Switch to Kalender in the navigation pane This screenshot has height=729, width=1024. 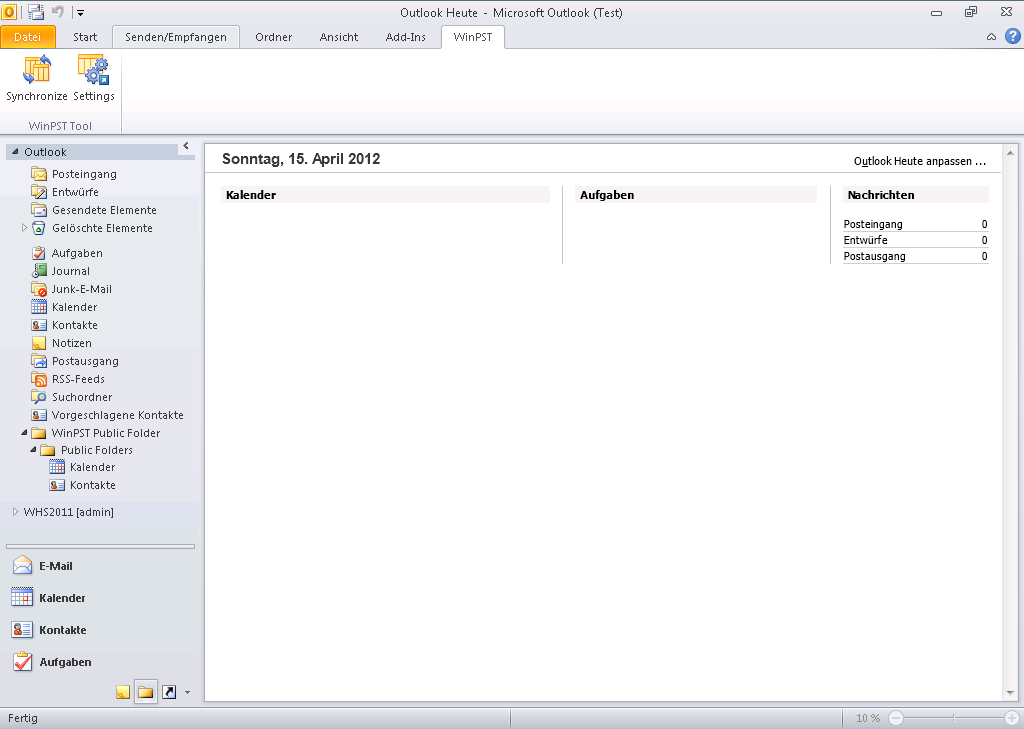pyautogui.click(x=62, y=598)
